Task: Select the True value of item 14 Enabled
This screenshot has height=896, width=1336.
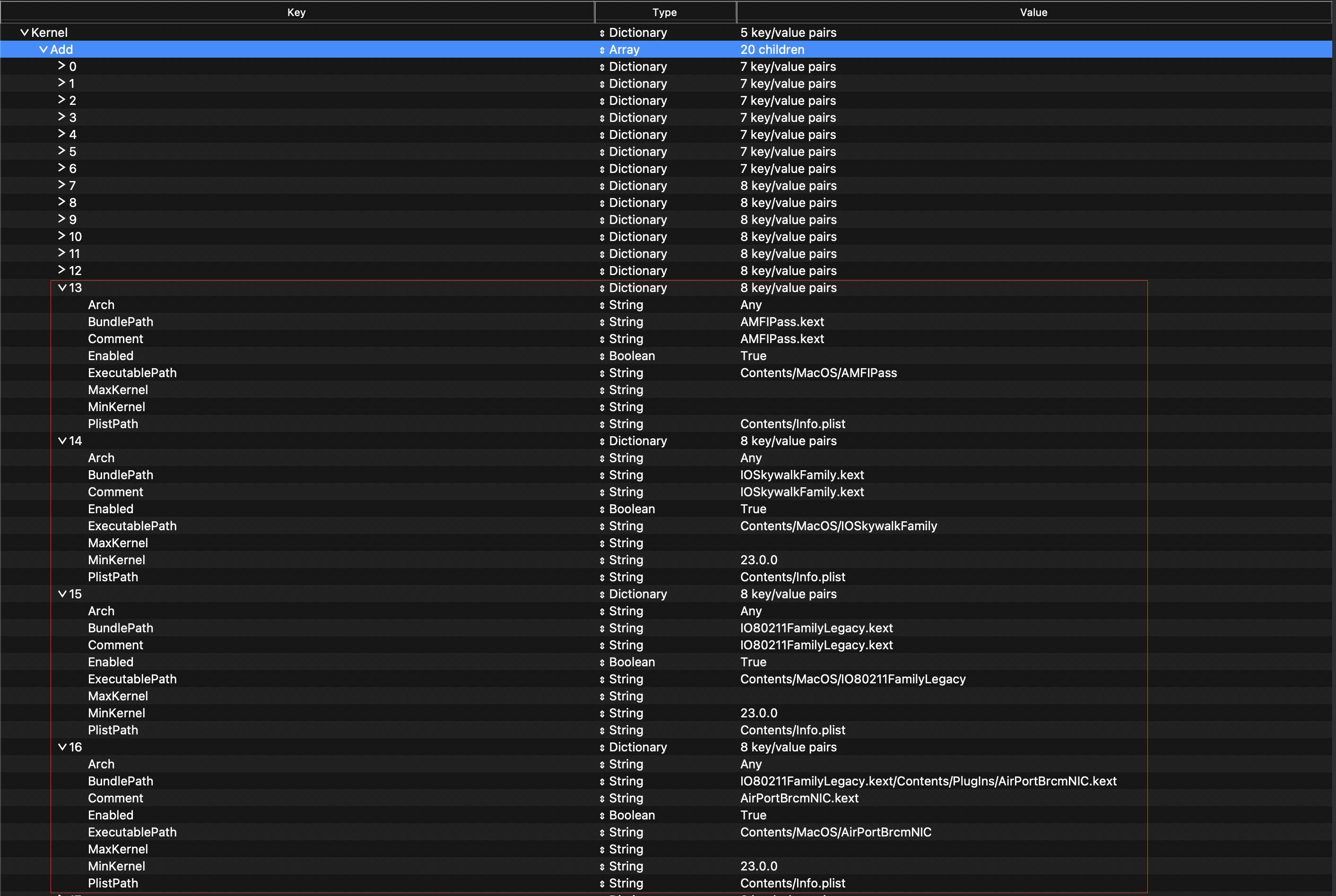Action: [x=753, y=509]
